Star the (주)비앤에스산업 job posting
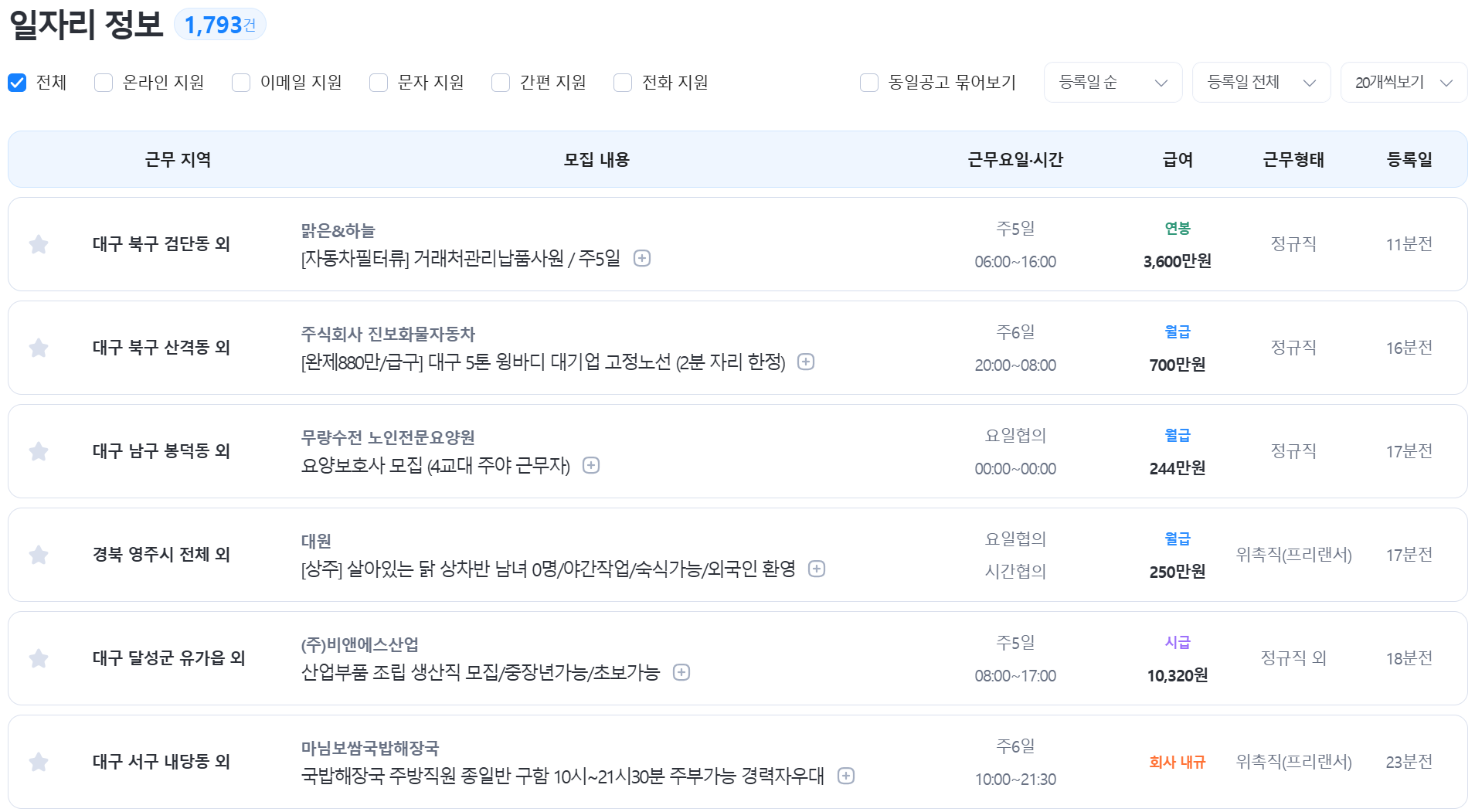 (x=39, y=659)
